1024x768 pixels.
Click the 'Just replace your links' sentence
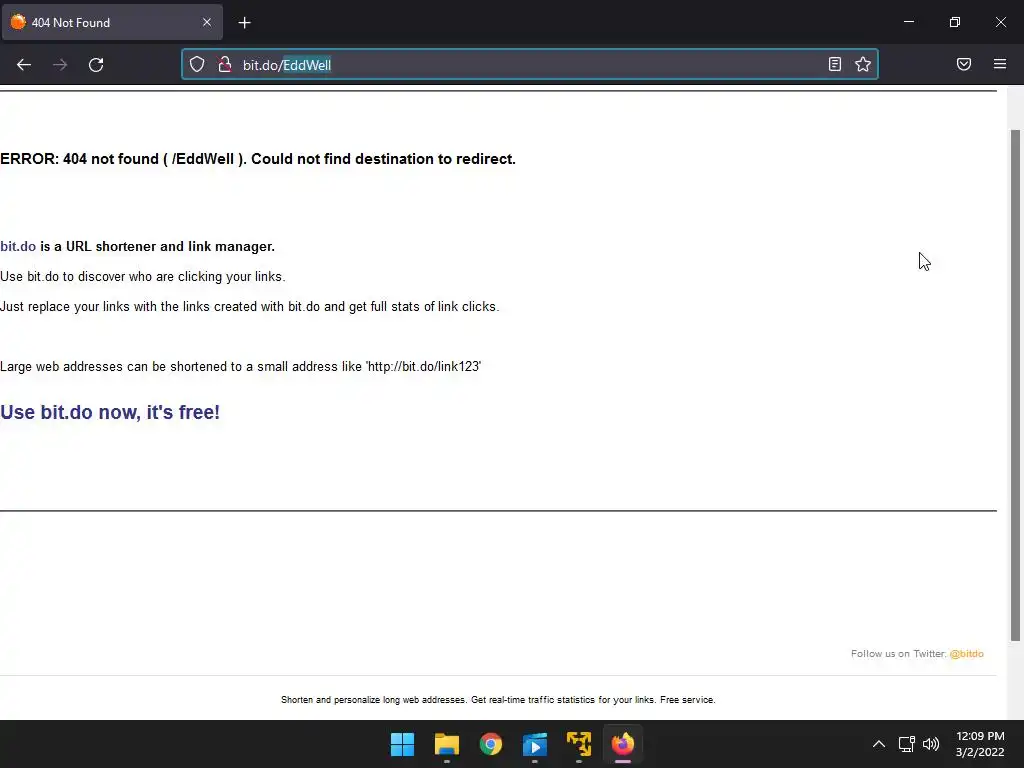pyautogui.click(x=249, y=306)
